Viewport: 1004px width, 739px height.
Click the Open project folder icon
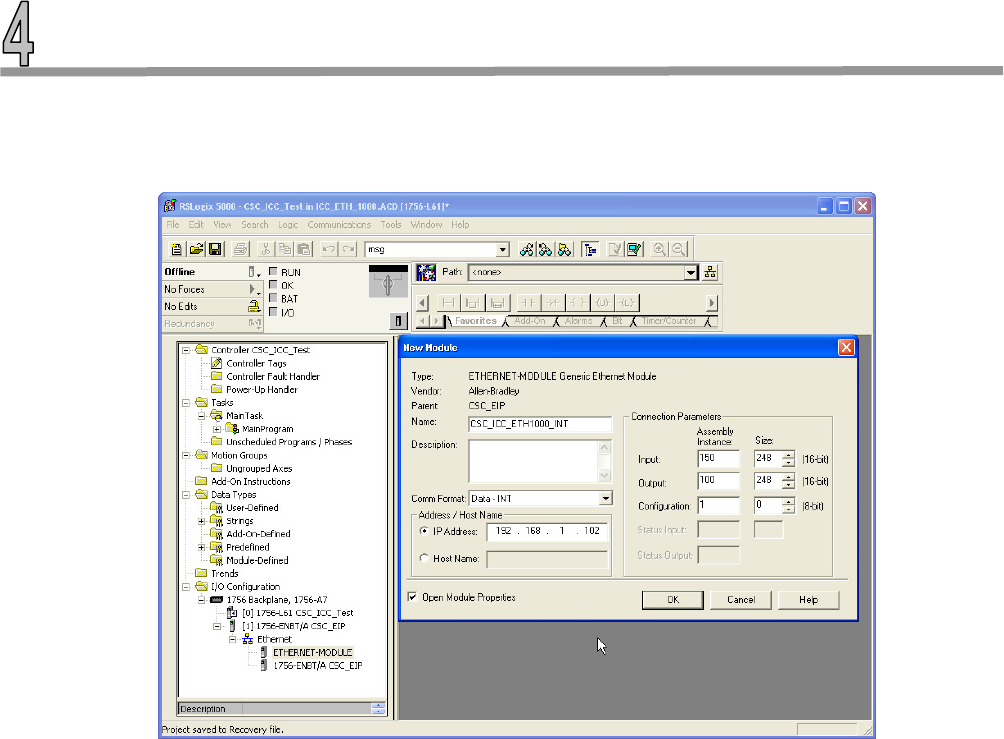196,250
